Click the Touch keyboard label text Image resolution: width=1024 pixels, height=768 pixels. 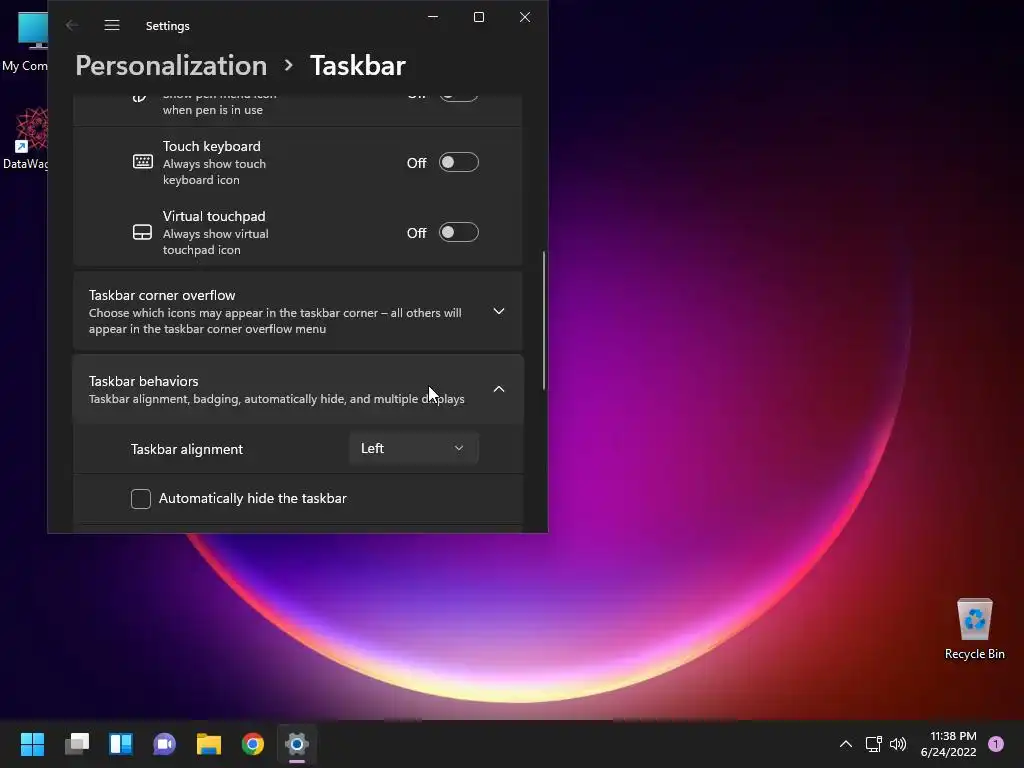click(212, 146)
